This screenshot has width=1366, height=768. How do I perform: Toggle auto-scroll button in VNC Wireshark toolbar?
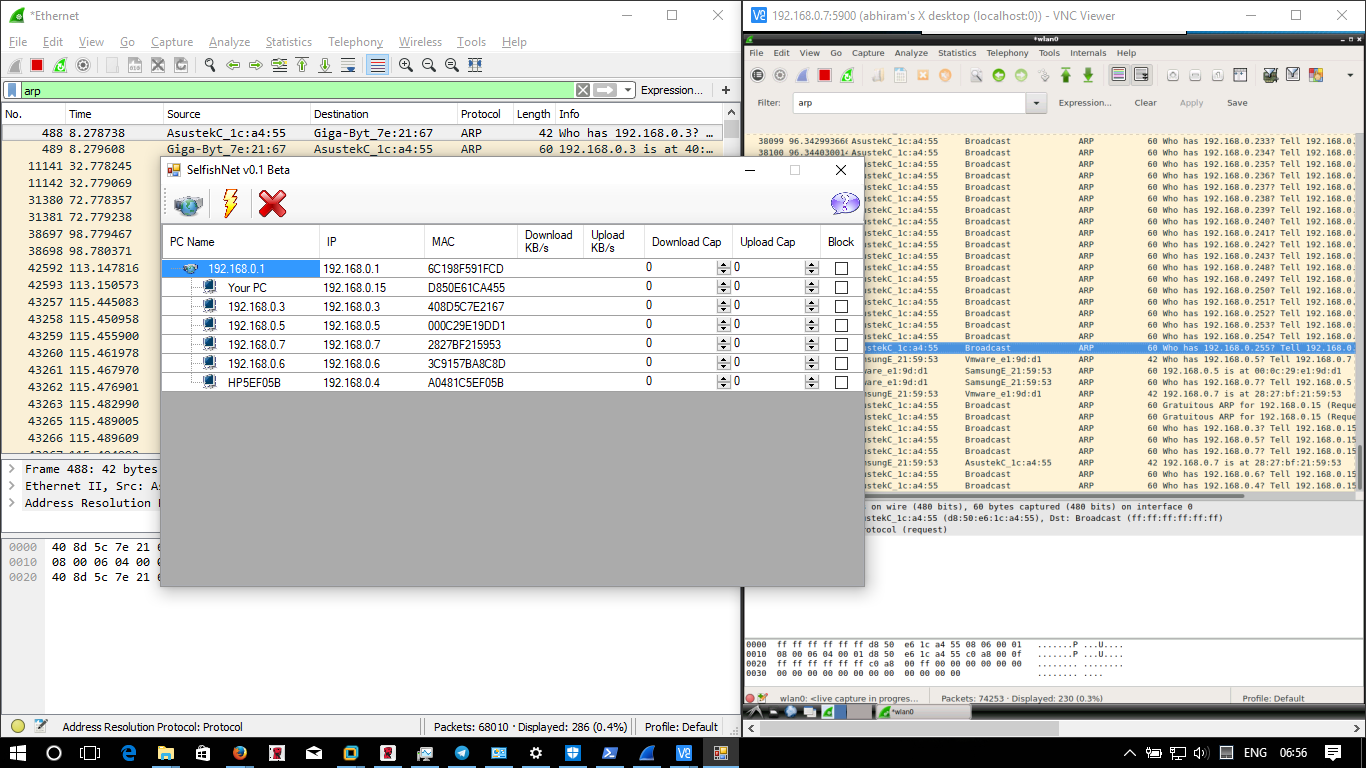point(1141,75)
